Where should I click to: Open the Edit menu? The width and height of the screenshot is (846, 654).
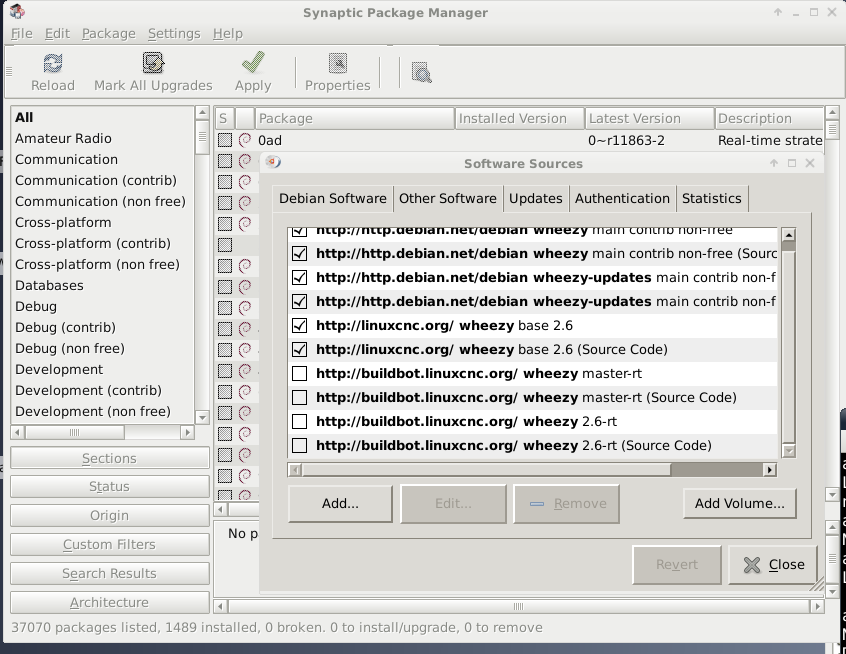[x=57, y=33]
